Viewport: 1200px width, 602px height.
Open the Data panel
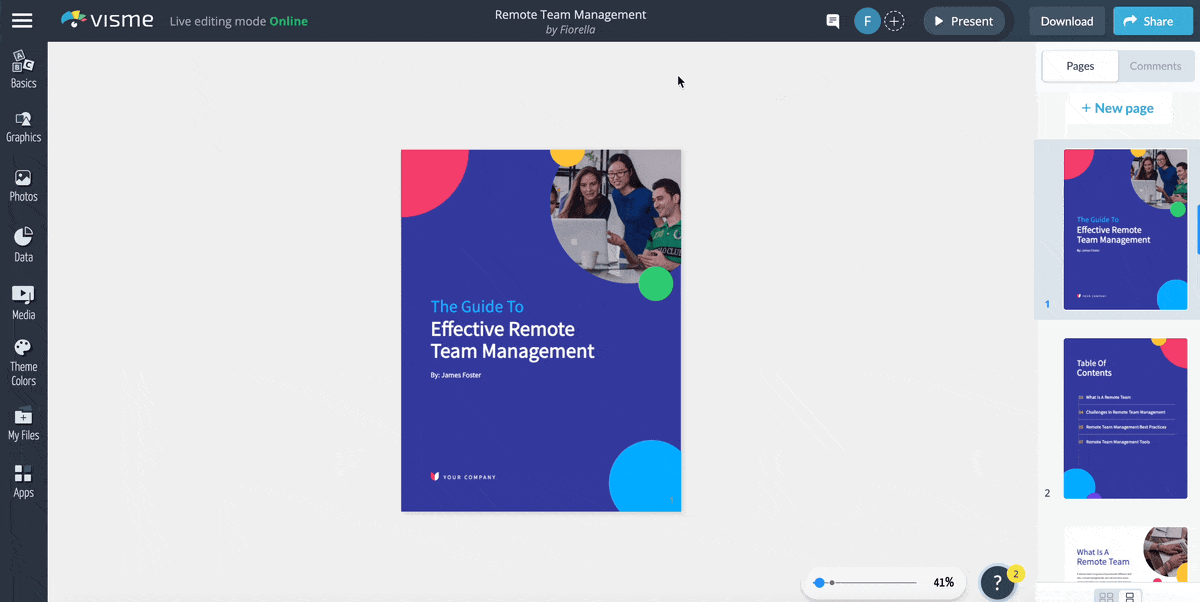23,245
